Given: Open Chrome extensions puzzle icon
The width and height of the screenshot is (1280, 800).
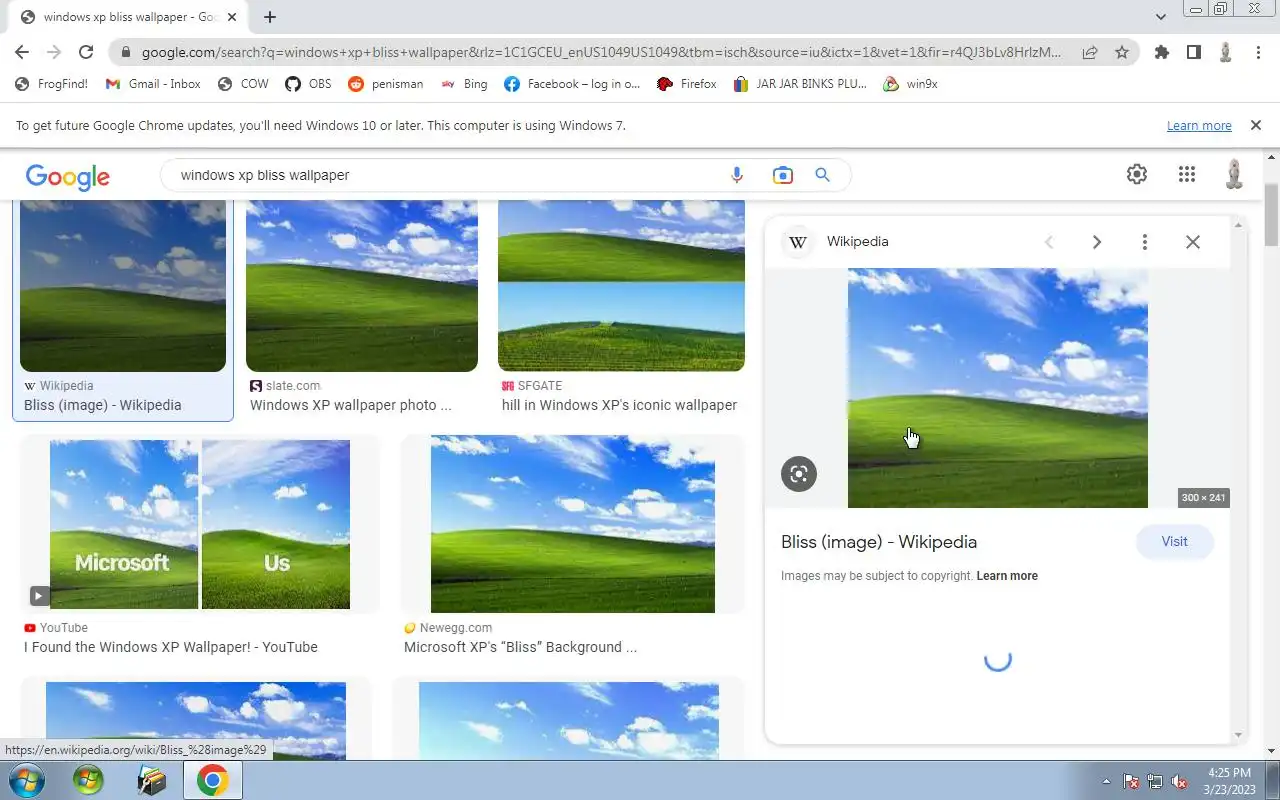Looking at the screenshot, I should coord(1161,52).
